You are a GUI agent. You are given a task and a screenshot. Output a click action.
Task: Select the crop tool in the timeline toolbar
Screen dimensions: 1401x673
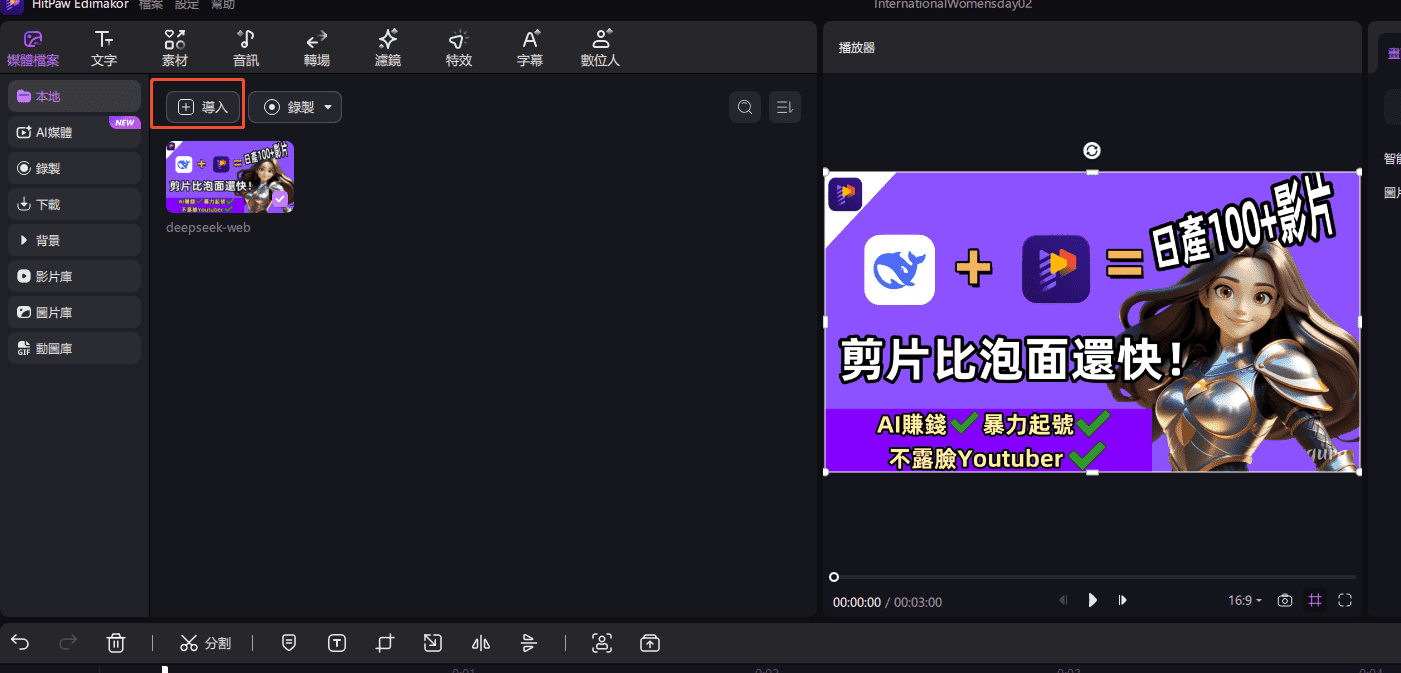[x=384, y=643]
